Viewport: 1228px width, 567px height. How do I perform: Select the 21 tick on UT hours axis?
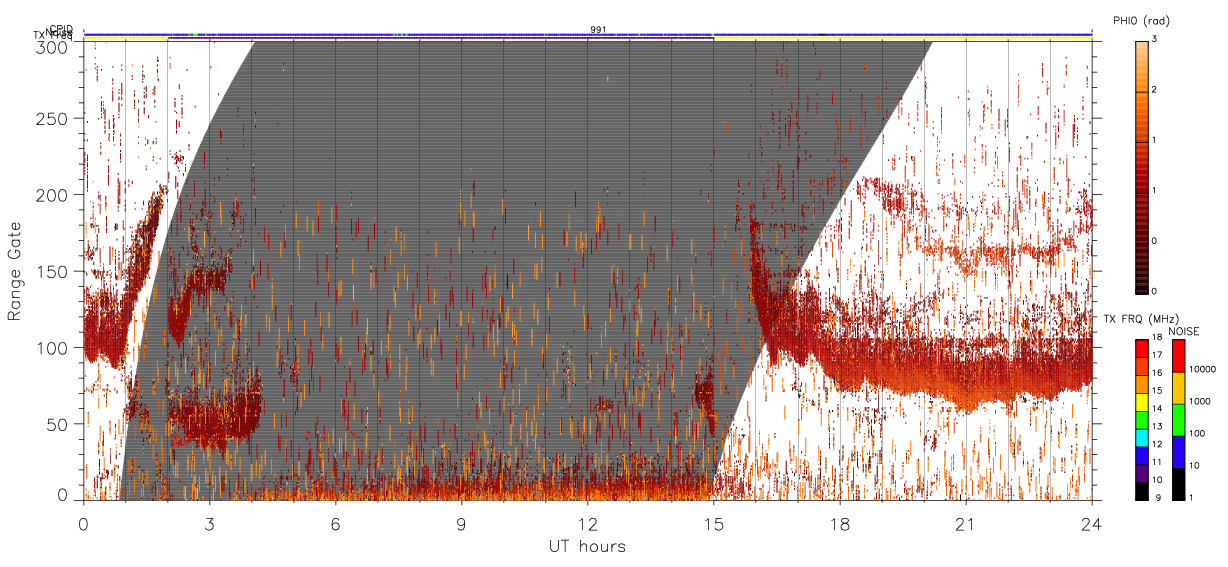pyautogui.click(x=965, y=521)
